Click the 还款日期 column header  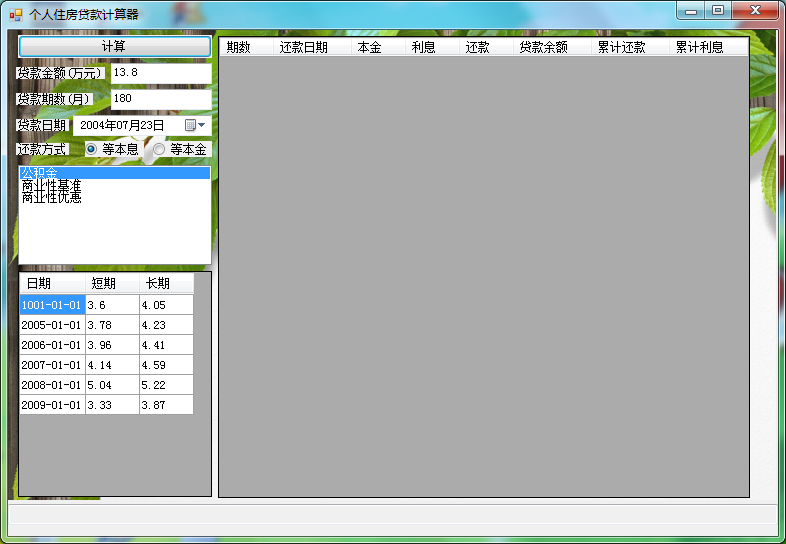coord(312,47)
